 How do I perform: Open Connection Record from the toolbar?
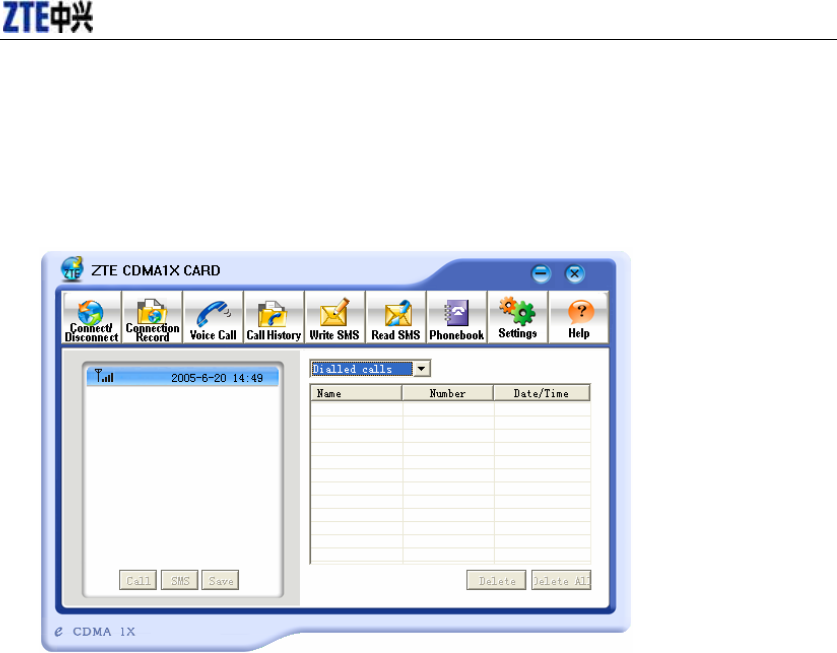pyautogui.click(x=152, y=318)
